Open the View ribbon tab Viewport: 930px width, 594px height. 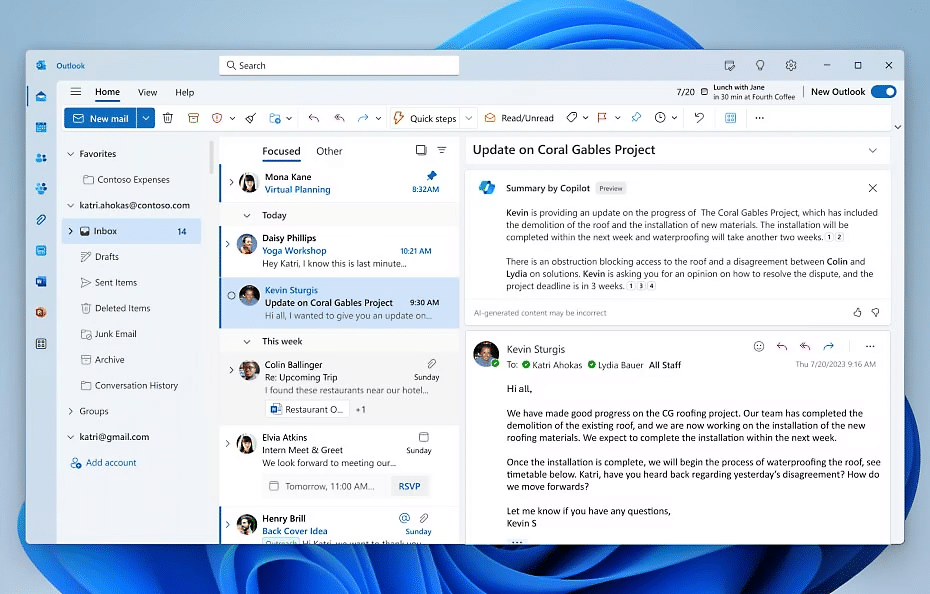coord(147,92)
